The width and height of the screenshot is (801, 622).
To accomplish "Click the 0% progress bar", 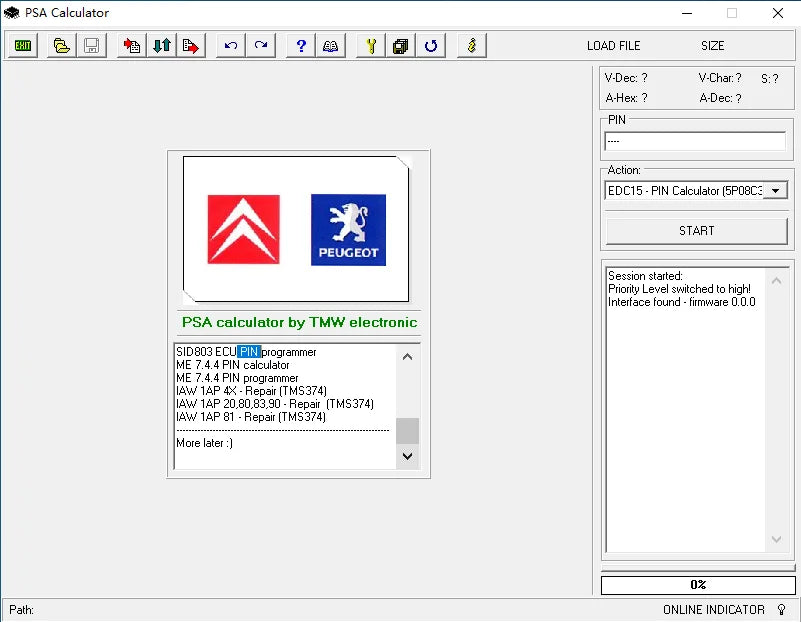I will pos(698,585).
